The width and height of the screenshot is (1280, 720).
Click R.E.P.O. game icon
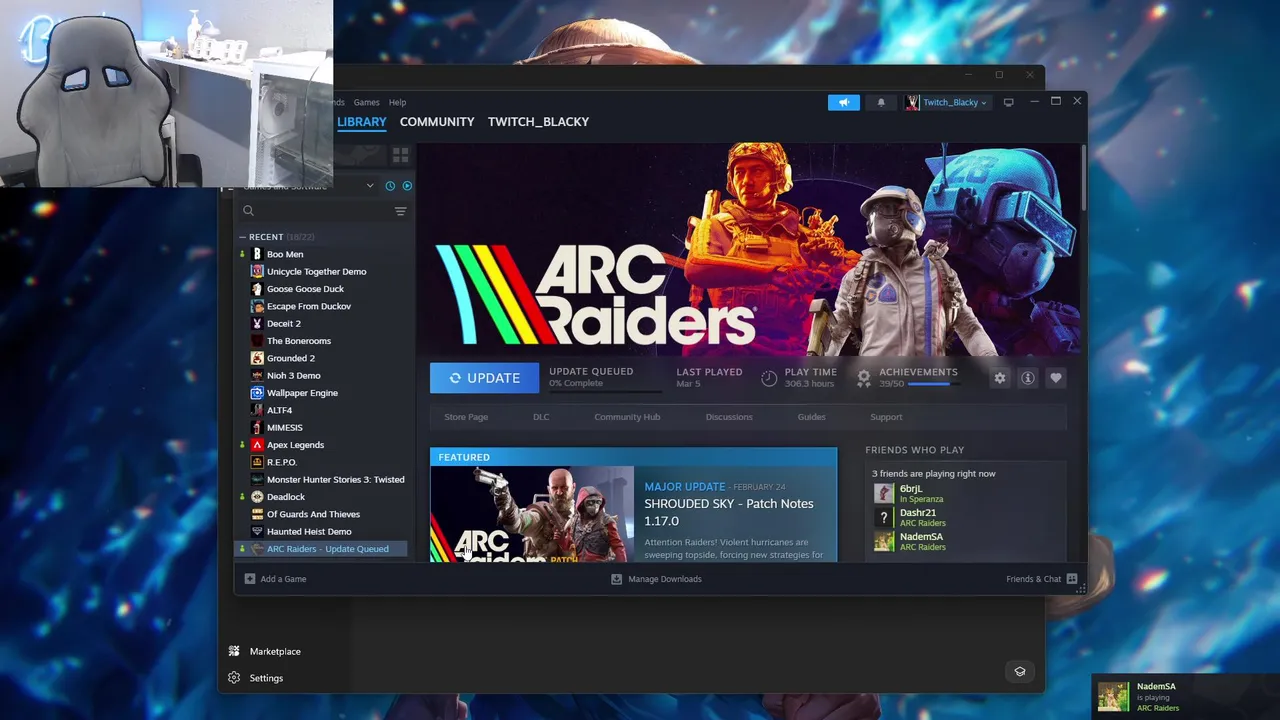(257, 462)
